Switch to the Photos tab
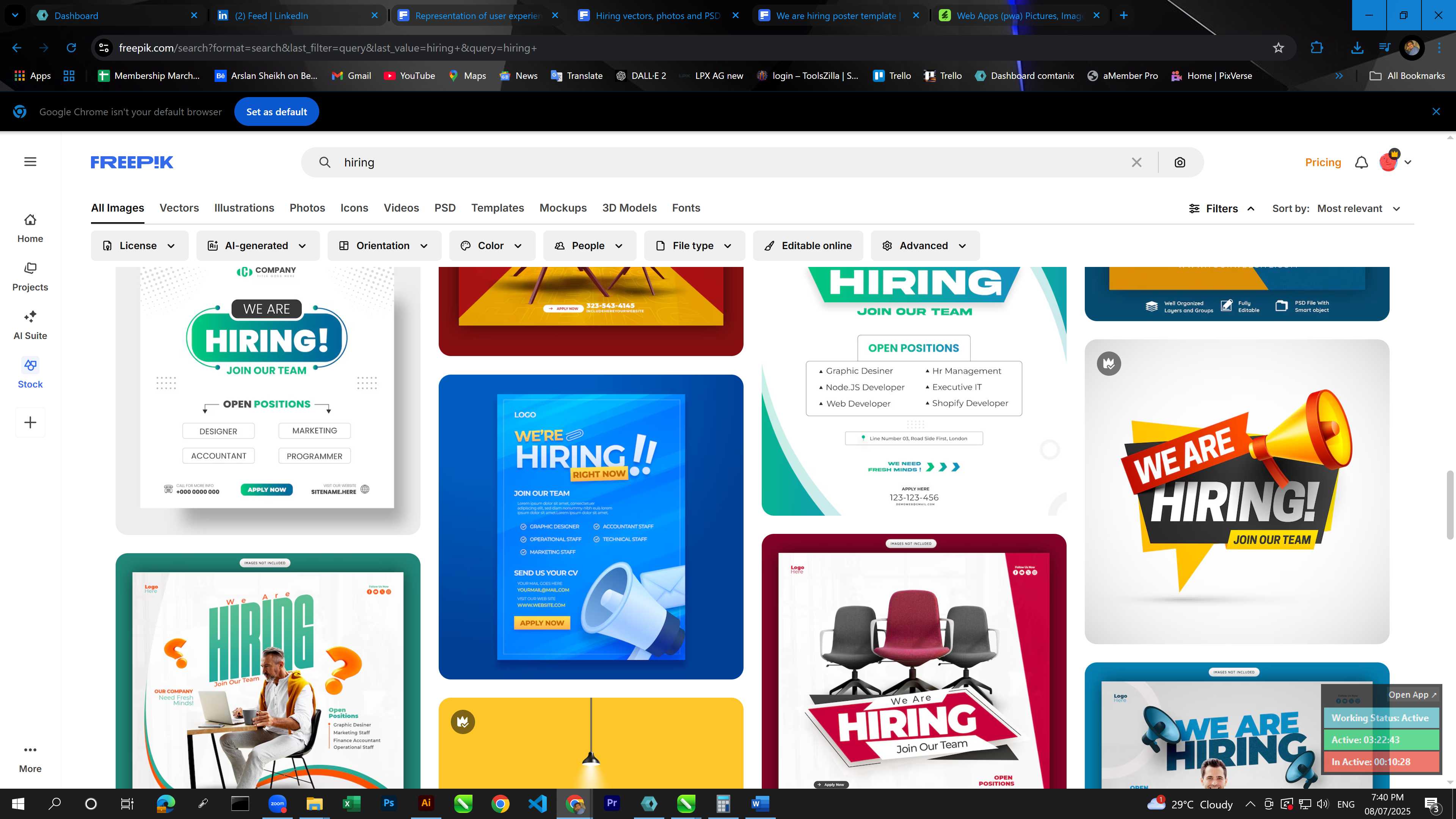 coord(307,208)
